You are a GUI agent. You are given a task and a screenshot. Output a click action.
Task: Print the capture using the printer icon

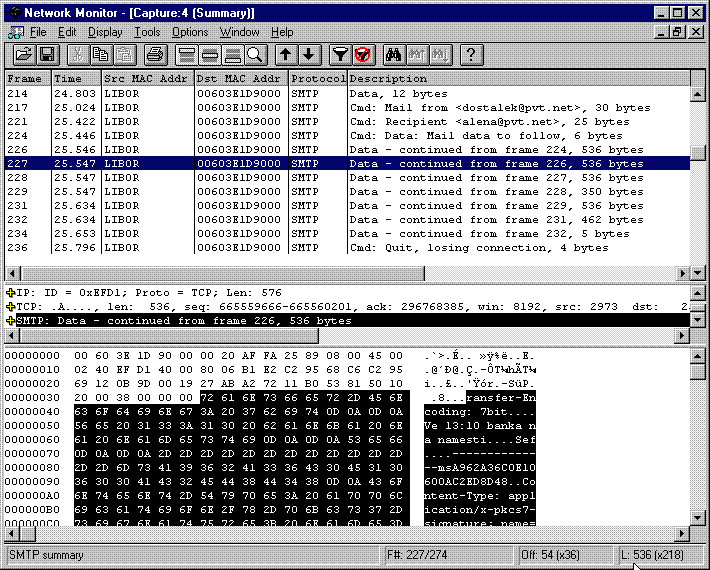[155, 54]
